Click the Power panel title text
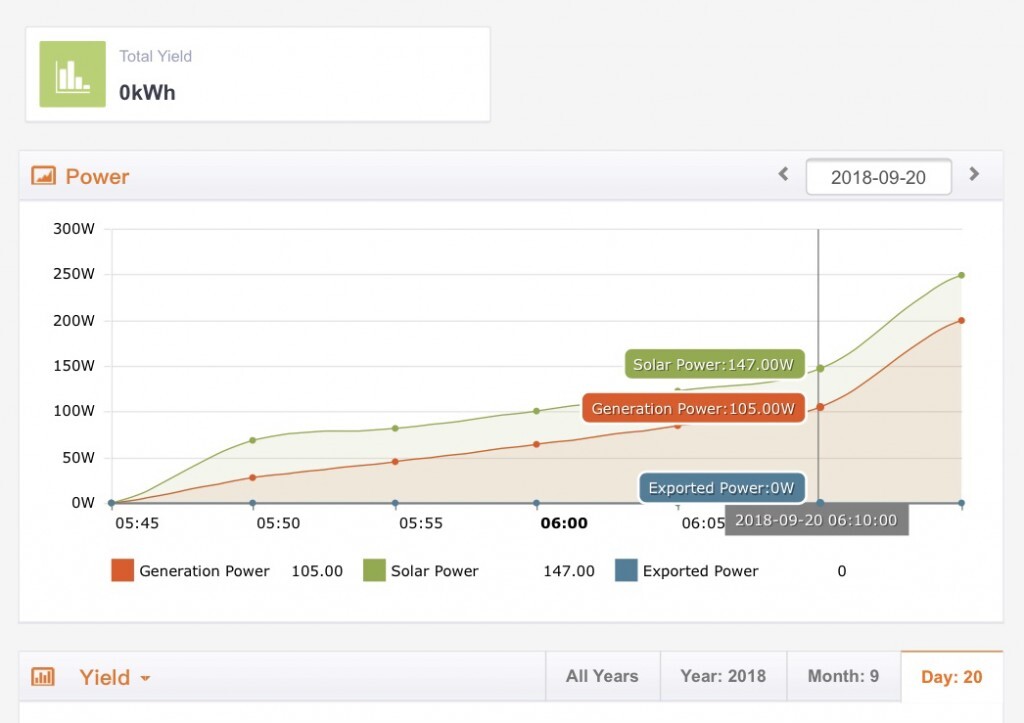Viewport: 1024px width, 723px height. click(x=97, y=177)
